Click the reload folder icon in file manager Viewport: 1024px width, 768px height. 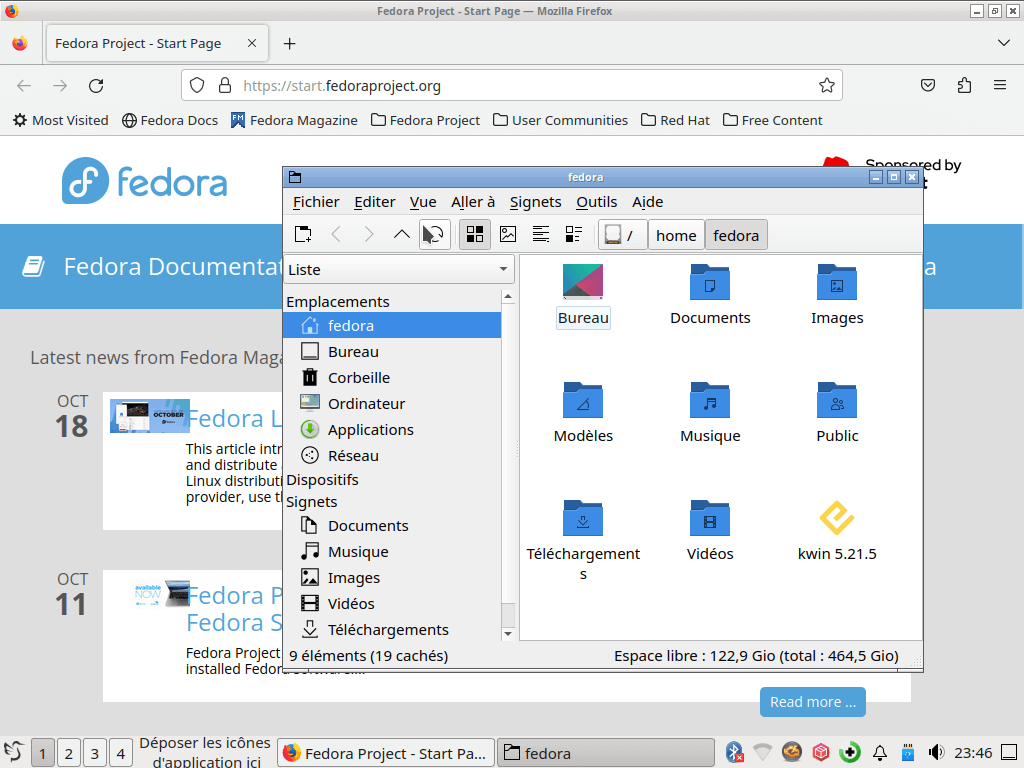(x=434, y=234)
